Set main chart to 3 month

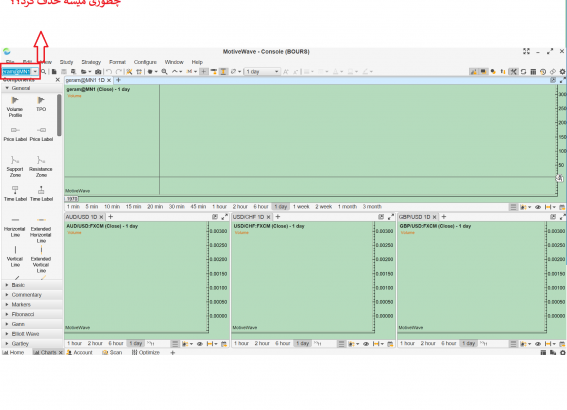(372, 207)
